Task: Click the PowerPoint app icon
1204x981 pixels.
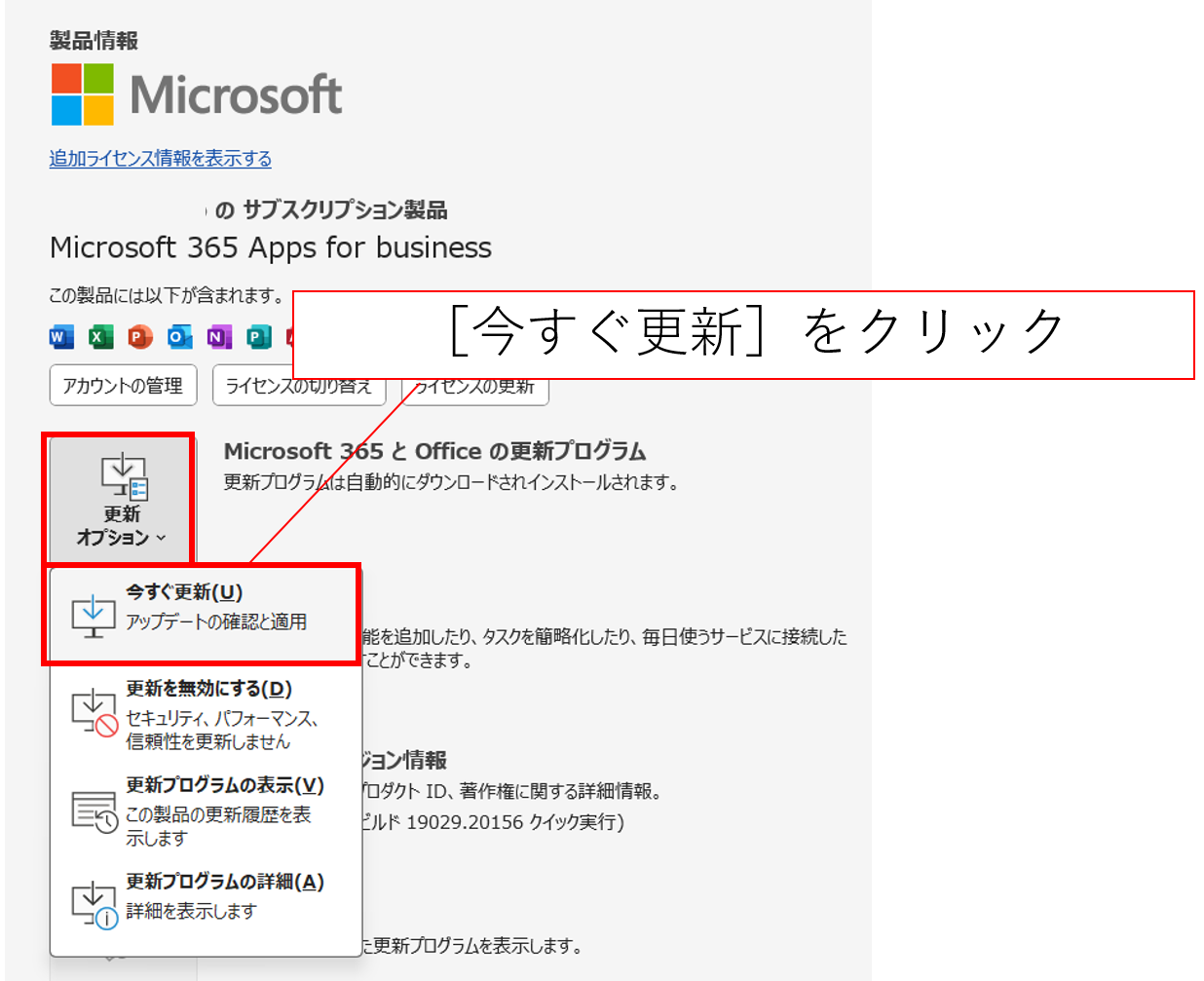Action: tap(140, 337)
